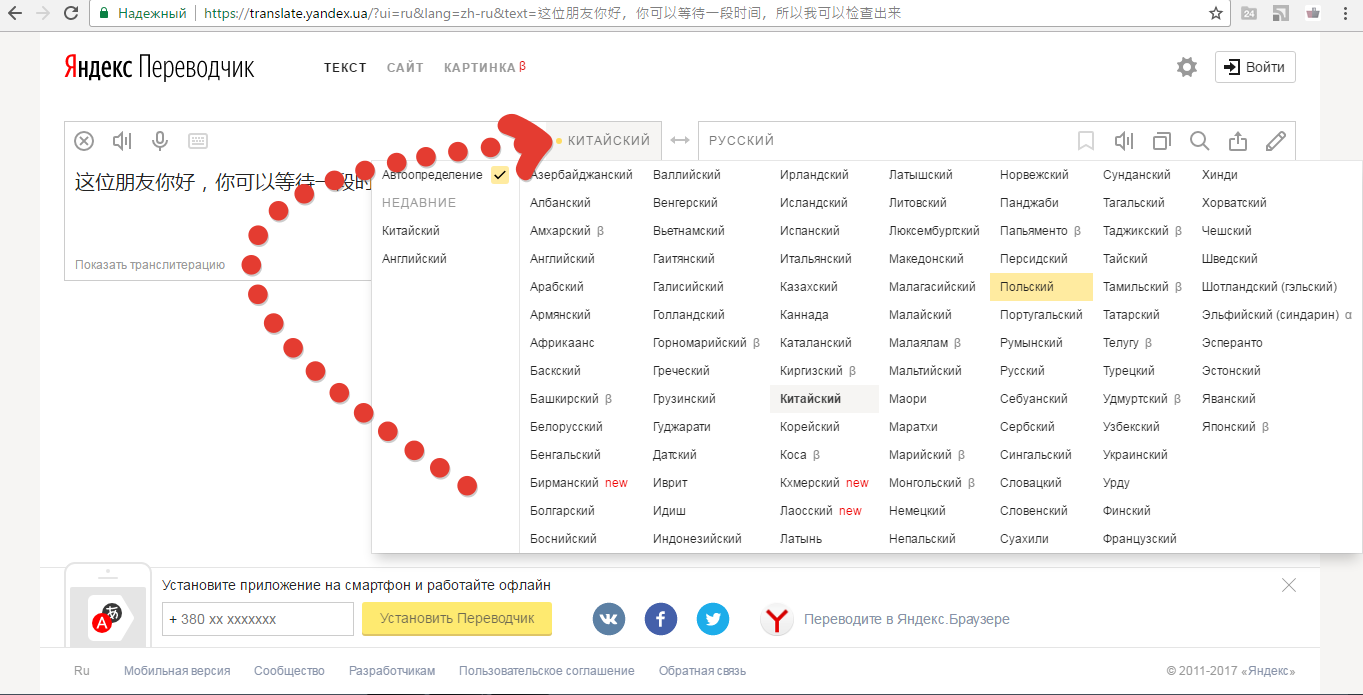
Task: Bookmark the translation to favorites
Action: [1086, 141]
